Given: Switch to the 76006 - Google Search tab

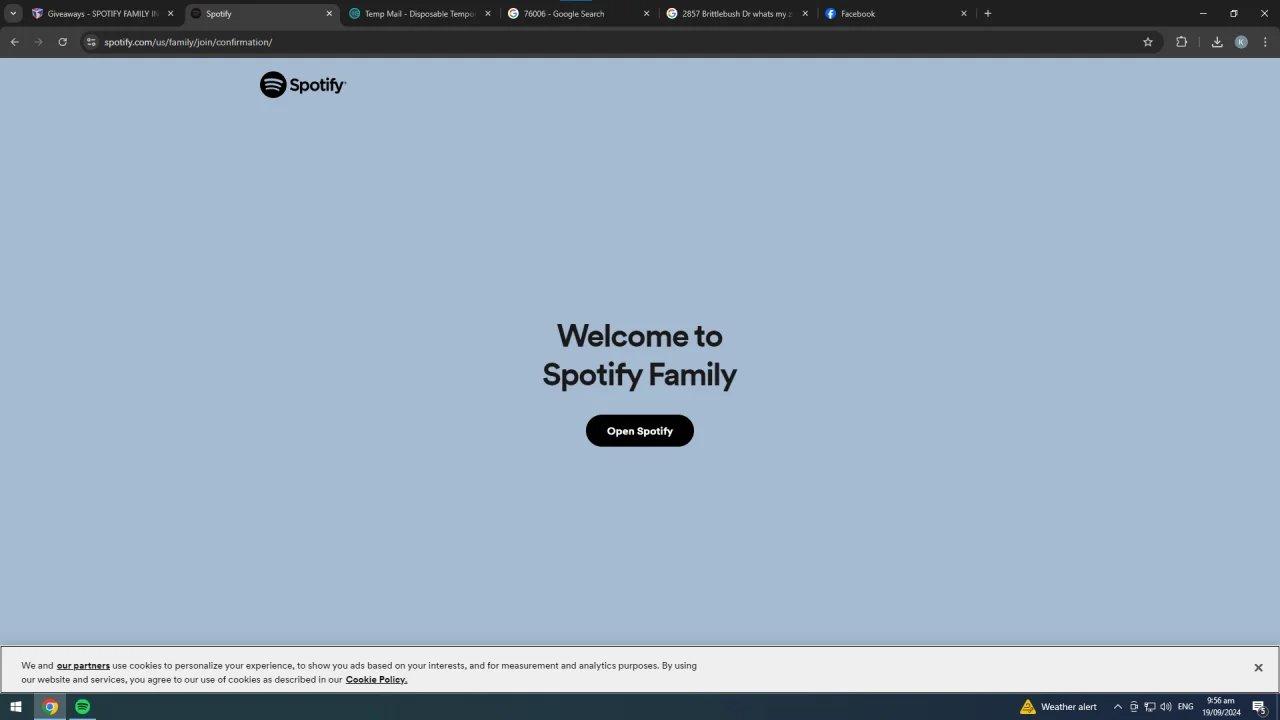Looking at the screenshot, I should coord(578,14).
